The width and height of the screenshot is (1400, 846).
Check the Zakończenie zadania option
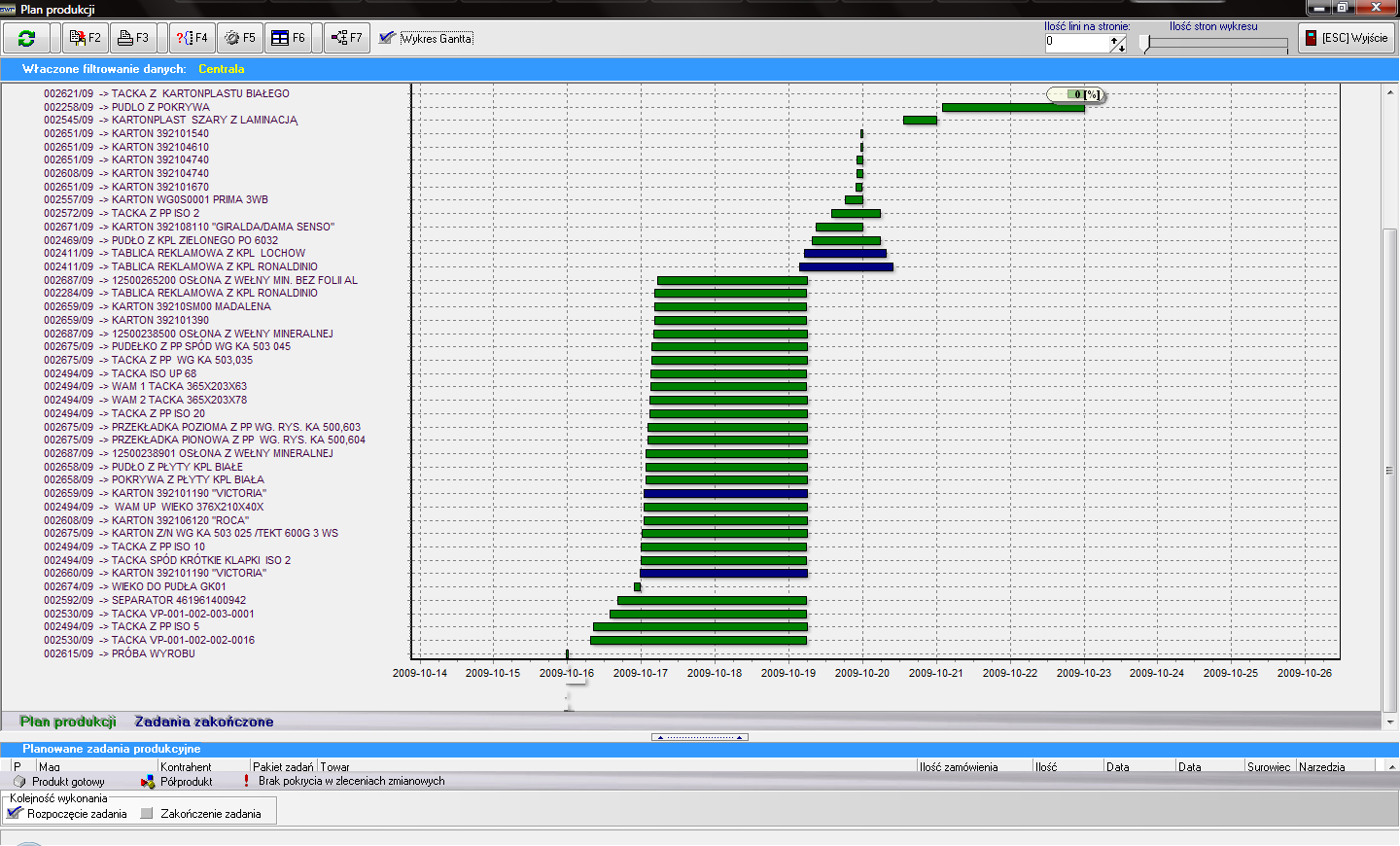(148, 814)
